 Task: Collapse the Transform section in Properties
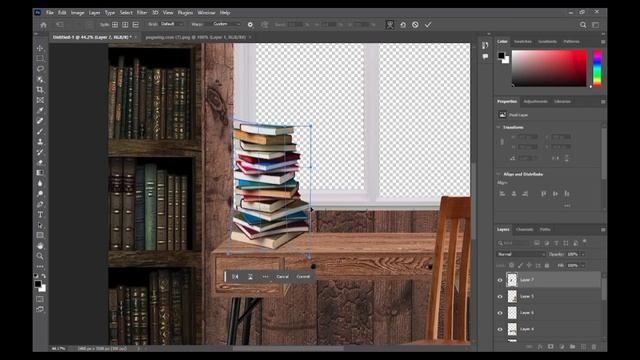click(x=498, y=127)
